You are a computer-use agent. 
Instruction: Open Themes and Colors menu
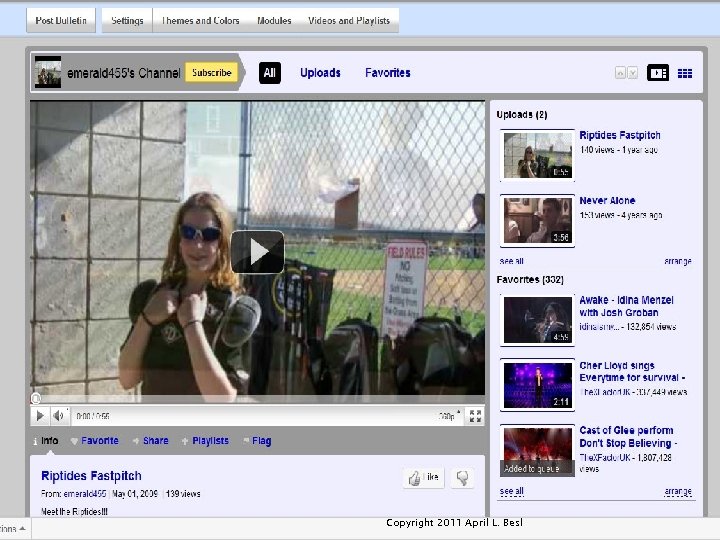coord(201,21)
